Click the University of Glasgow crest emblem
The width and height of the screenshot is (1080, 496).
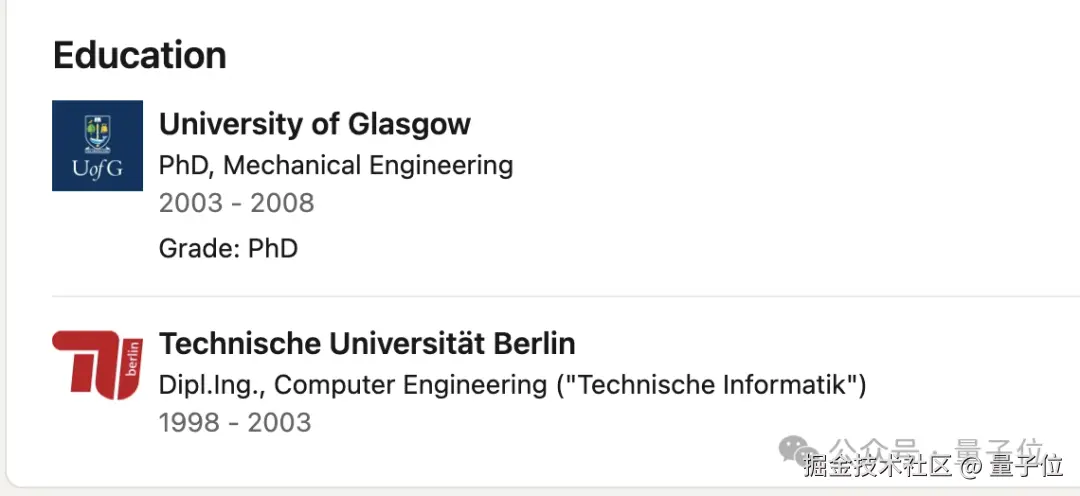tap(97, 133)
